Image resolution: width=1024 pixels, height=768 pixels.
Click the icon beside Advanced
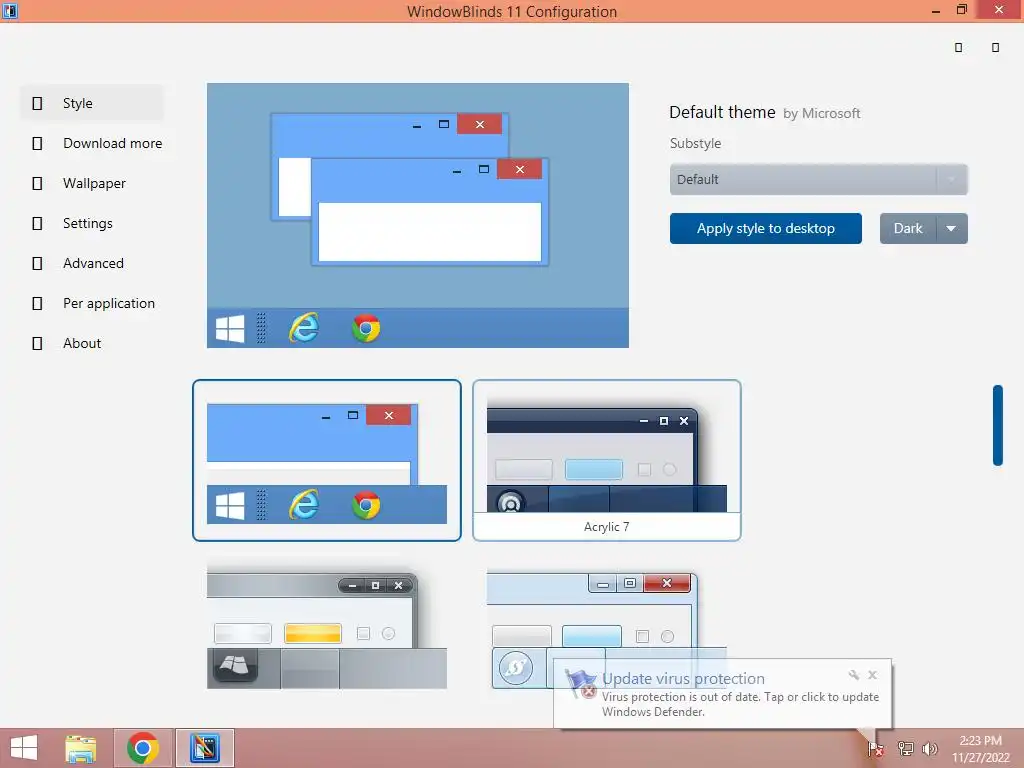tap(37, 263)
